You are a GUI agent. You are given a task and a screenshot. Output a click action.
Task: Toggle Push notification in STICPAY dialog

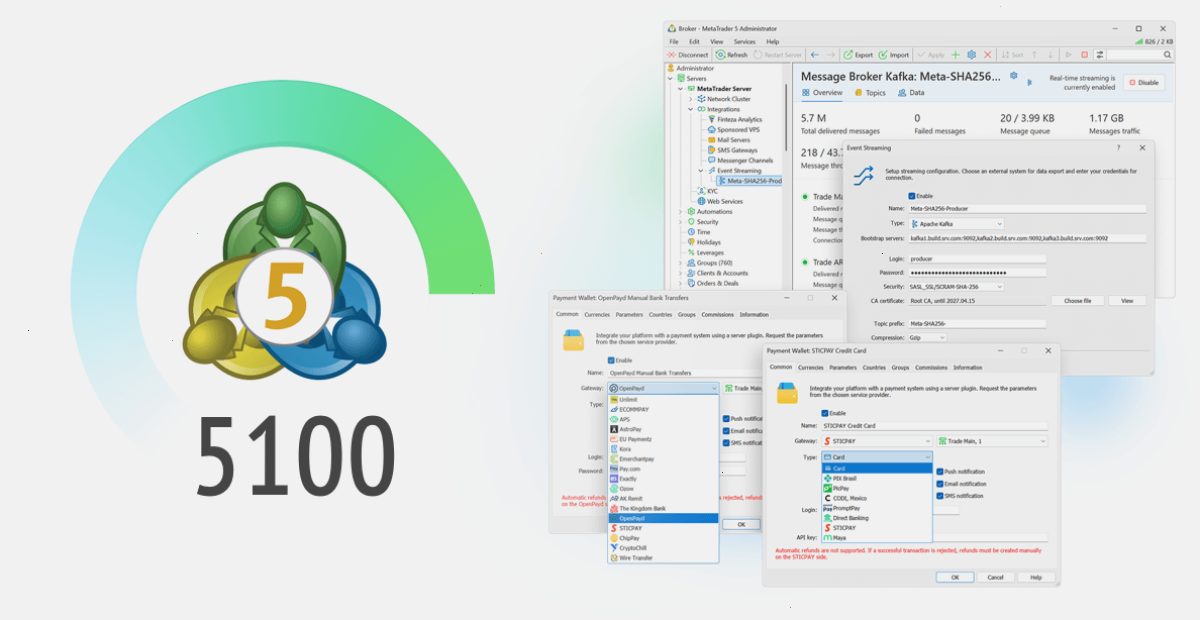point(940,471)
